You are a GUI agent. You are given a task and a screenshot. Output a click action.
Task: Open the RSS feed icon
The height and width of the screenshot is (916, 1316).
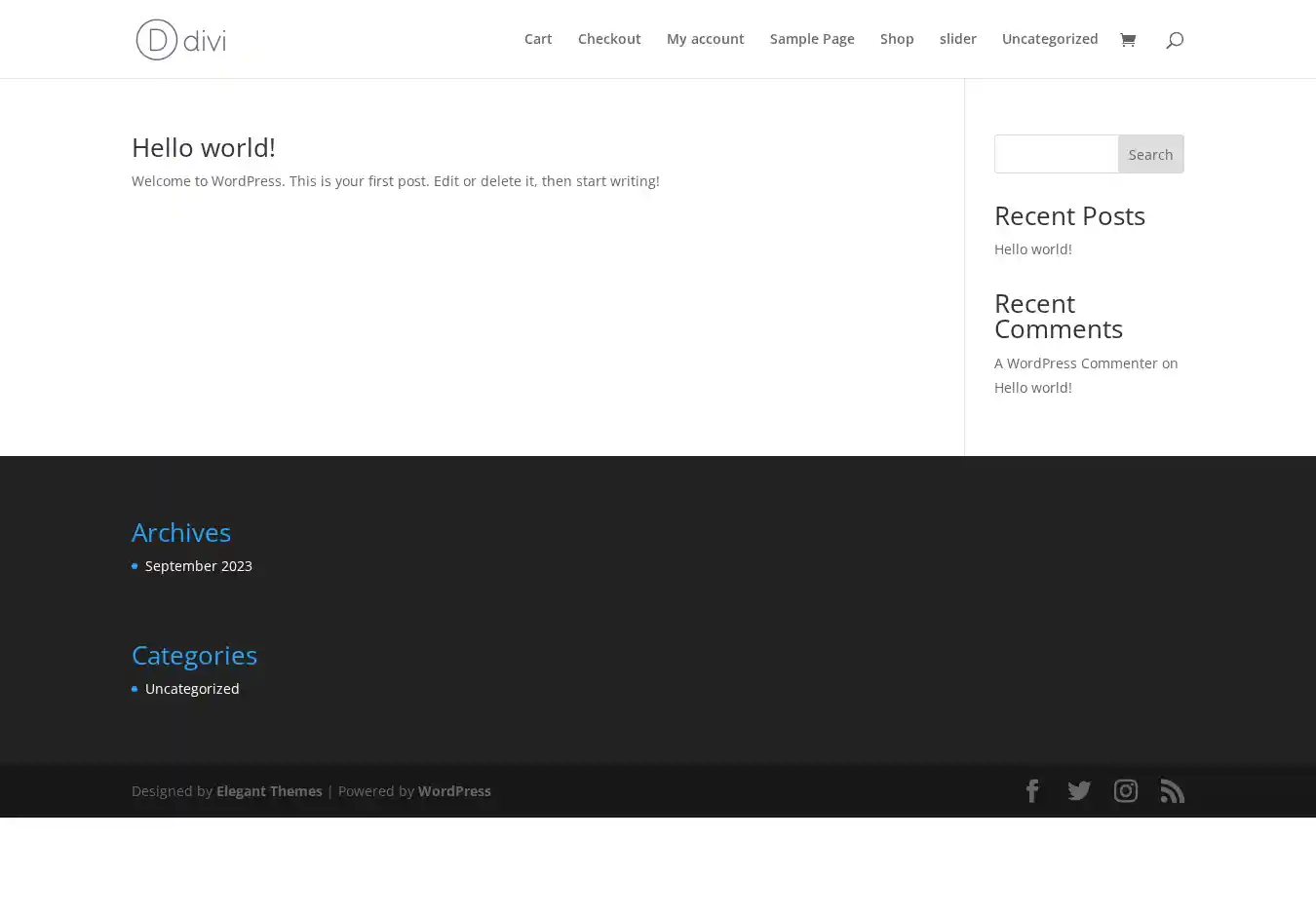[x=1173, y=791]
